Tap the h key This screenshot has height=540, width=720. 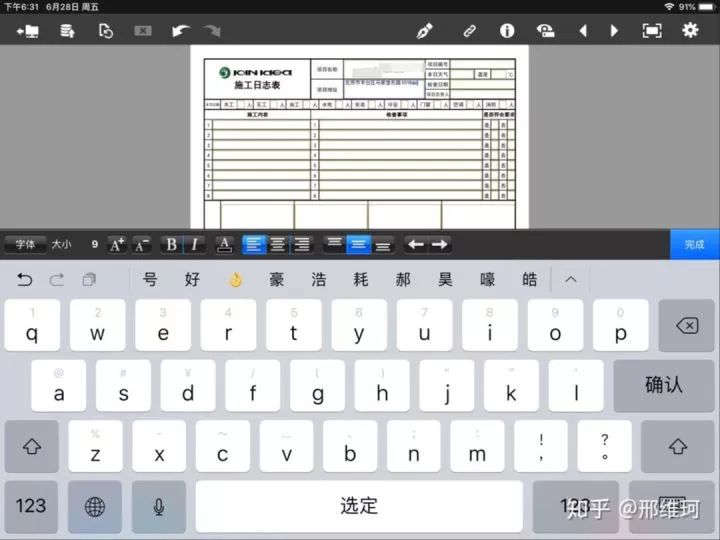tap(382, 385)
